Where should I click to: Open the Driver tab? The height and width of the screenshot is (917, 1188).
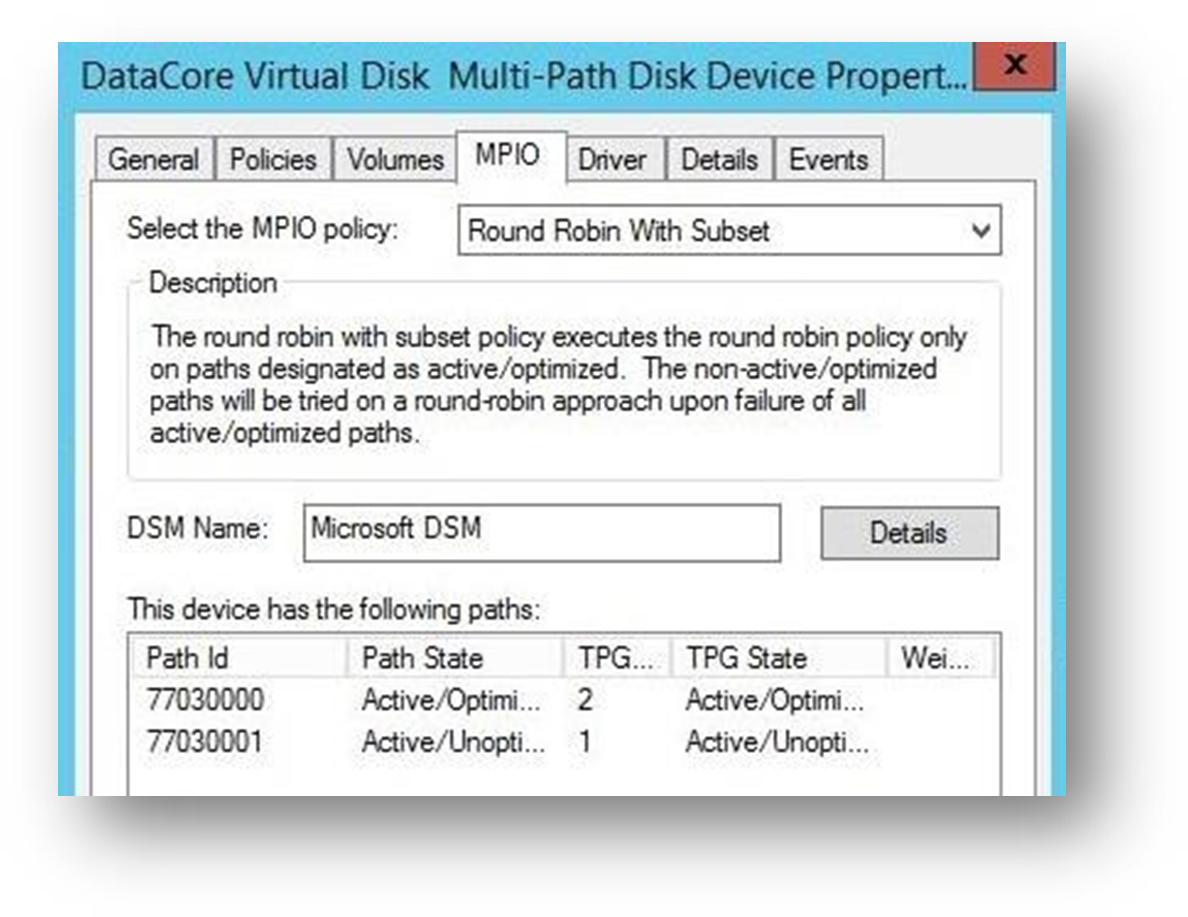tap(612, 160)
